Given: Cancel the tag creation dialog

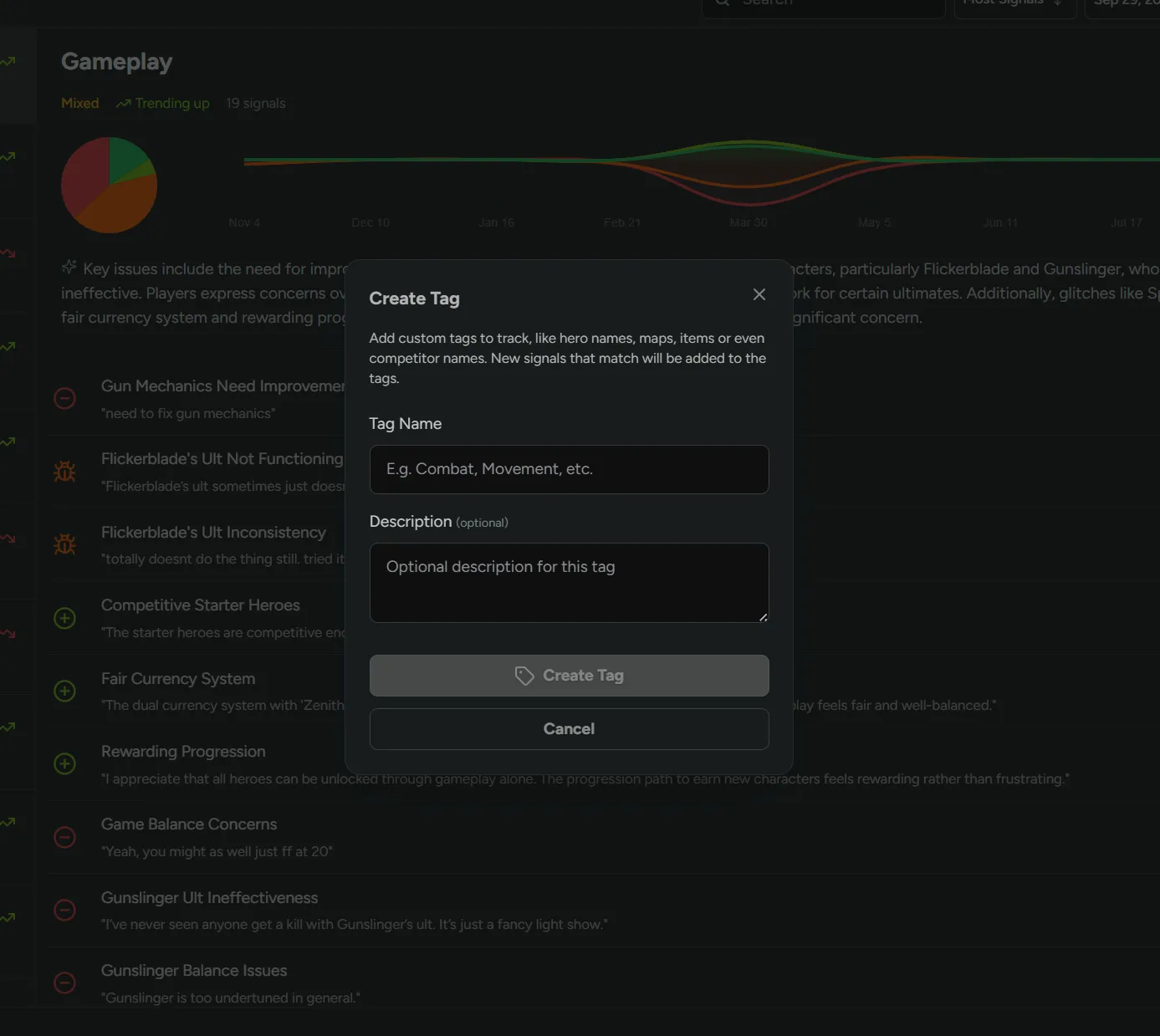Looking at the screenshot, I should tap(569, 728).
